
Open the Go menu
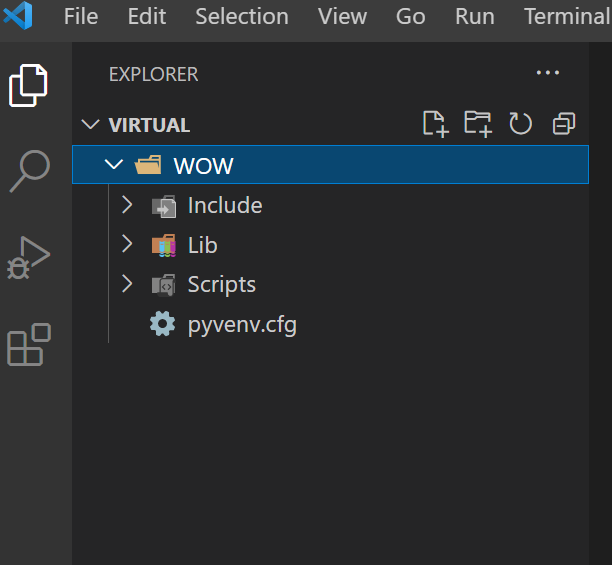pyautogui.click(x=411, y=16)
